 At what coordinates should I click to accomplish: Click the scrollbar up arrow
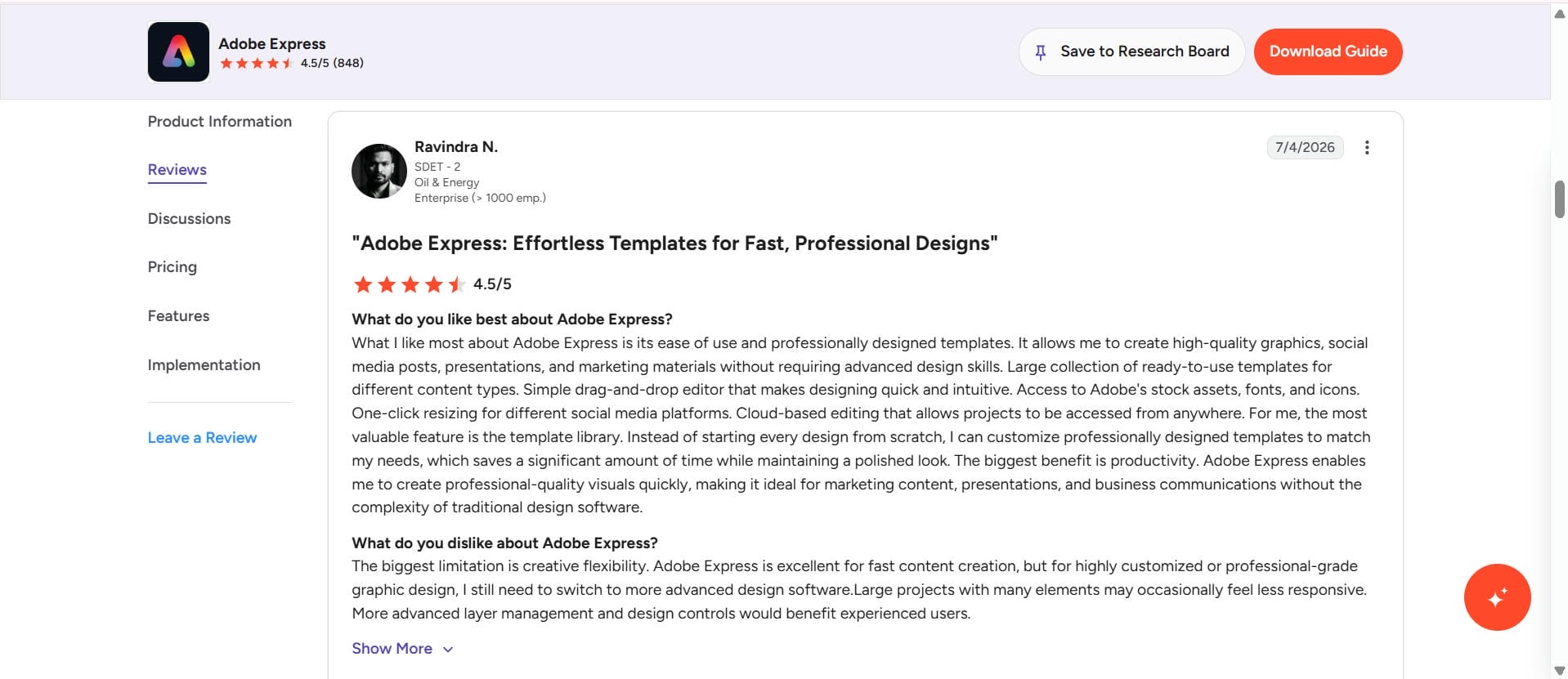point(1559,12)
